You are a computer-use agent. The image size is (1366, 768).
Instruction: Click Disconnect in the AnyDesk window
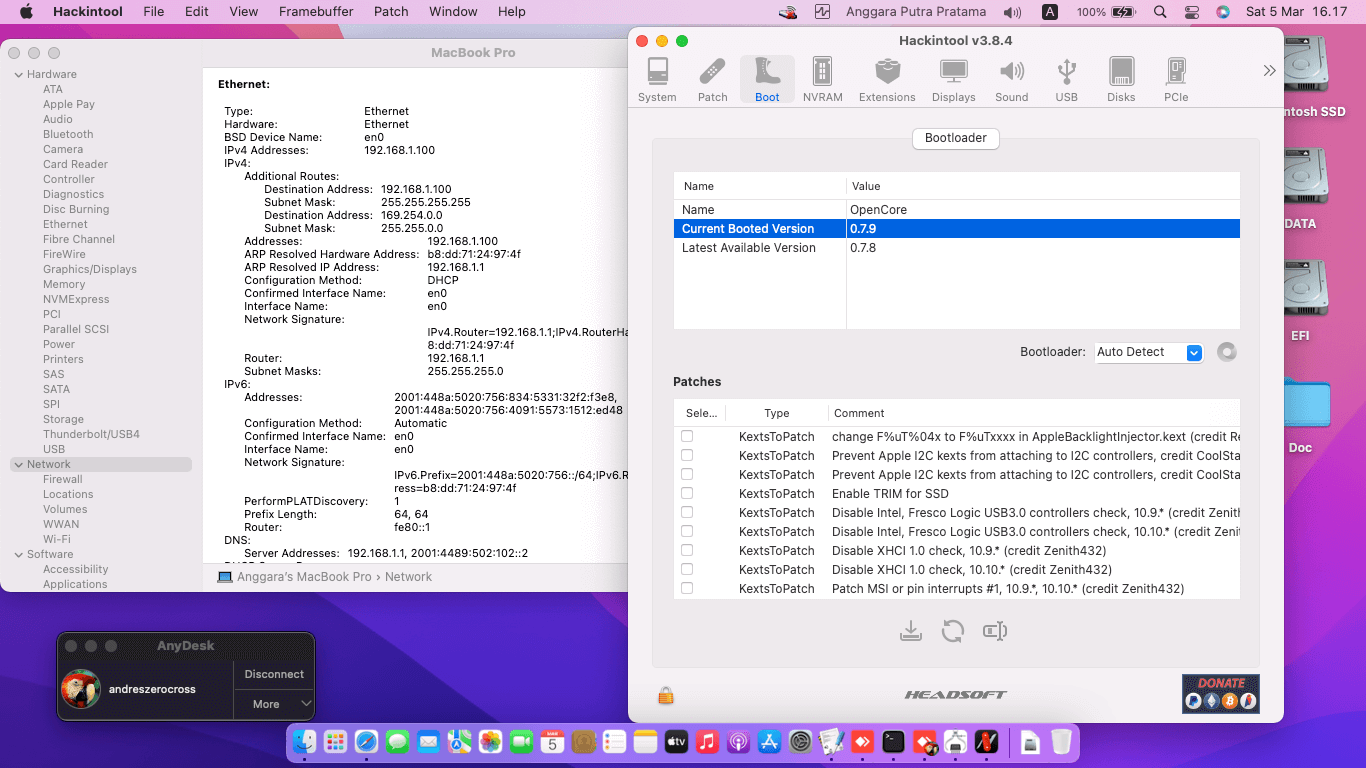click(x=274, y=674)
